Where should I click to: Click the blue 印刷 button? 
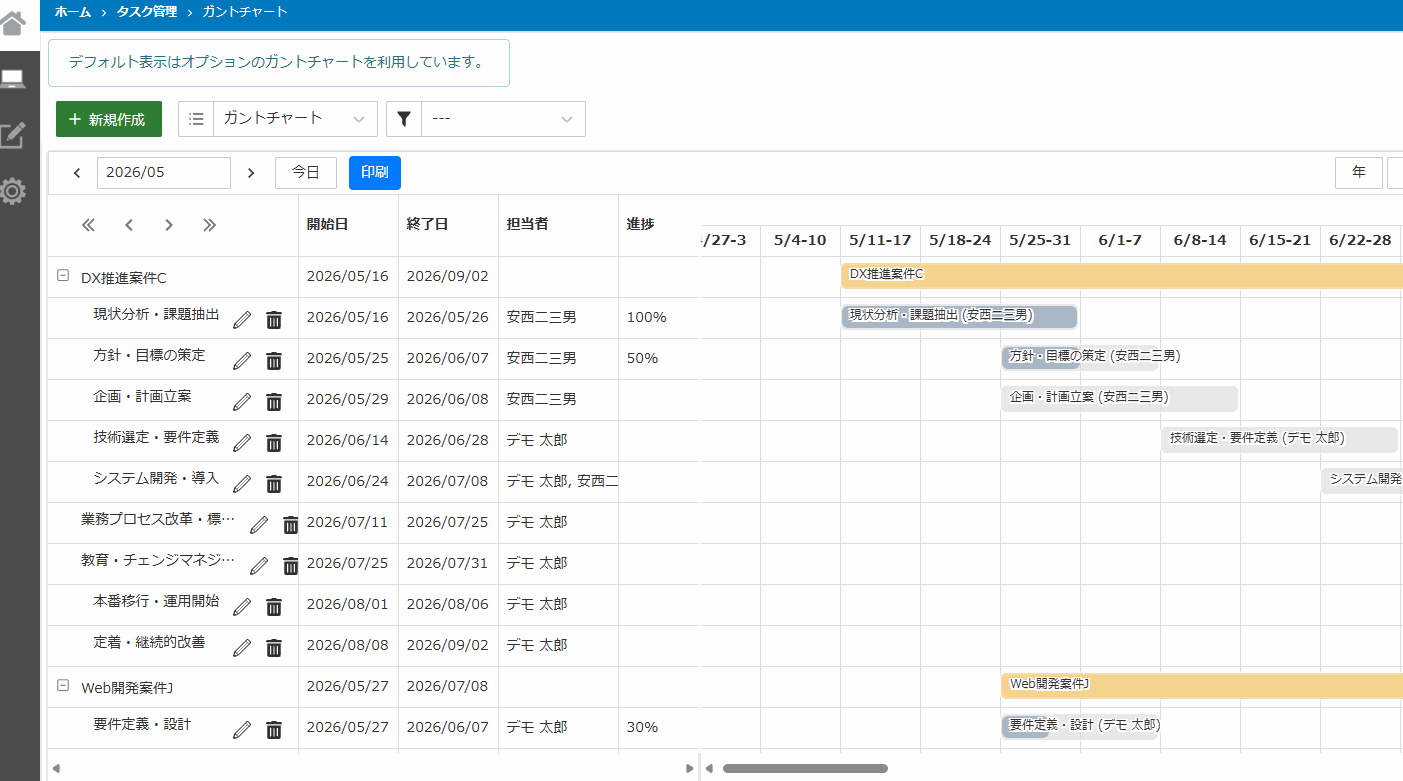pos(375,173)
